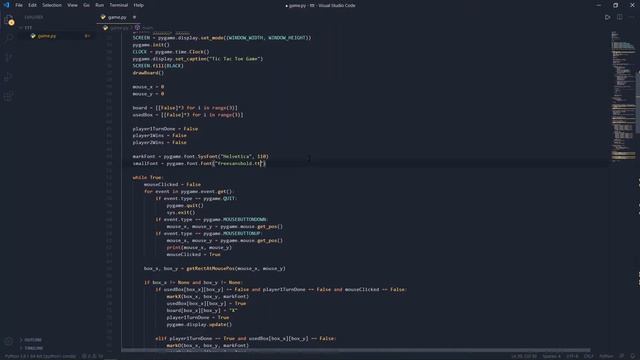
Task: Click the 'pygame.quit()' line
Action: click(x=185, y=205)
